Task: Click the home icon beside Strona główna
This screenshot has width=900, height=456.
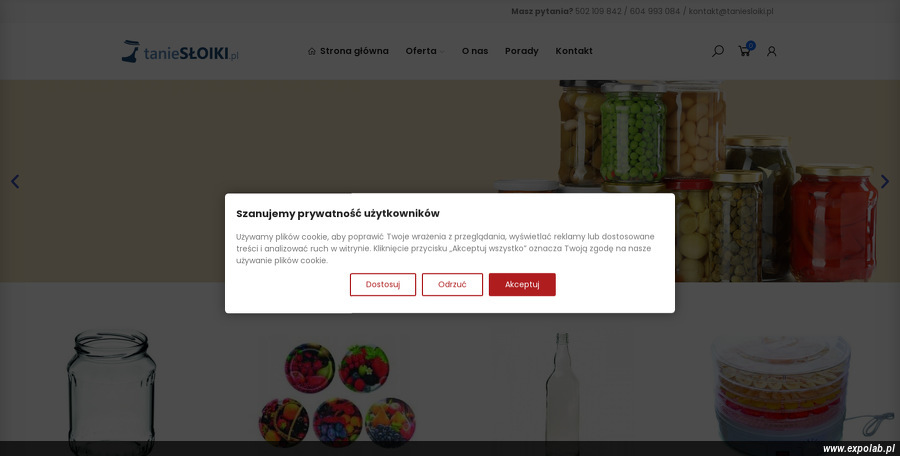Action: [x=312, y=51]
